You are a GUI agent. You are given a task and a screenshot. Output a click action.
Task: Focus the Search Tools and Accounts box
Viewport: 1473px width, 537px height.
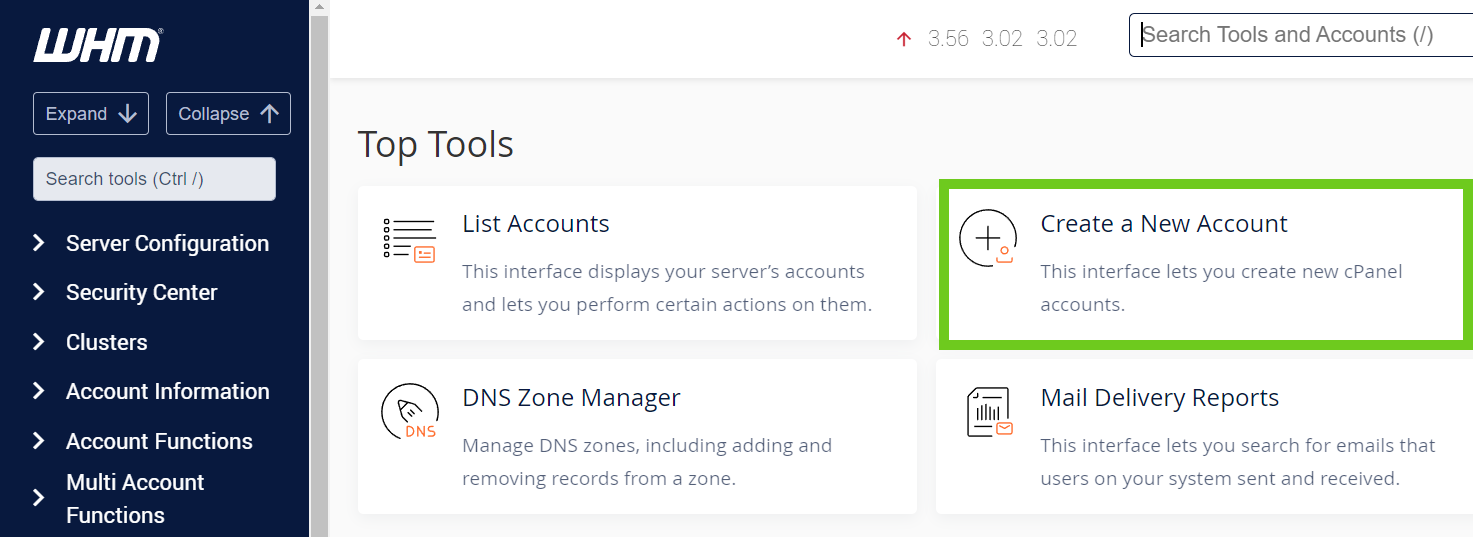[x=1300, y=35]
